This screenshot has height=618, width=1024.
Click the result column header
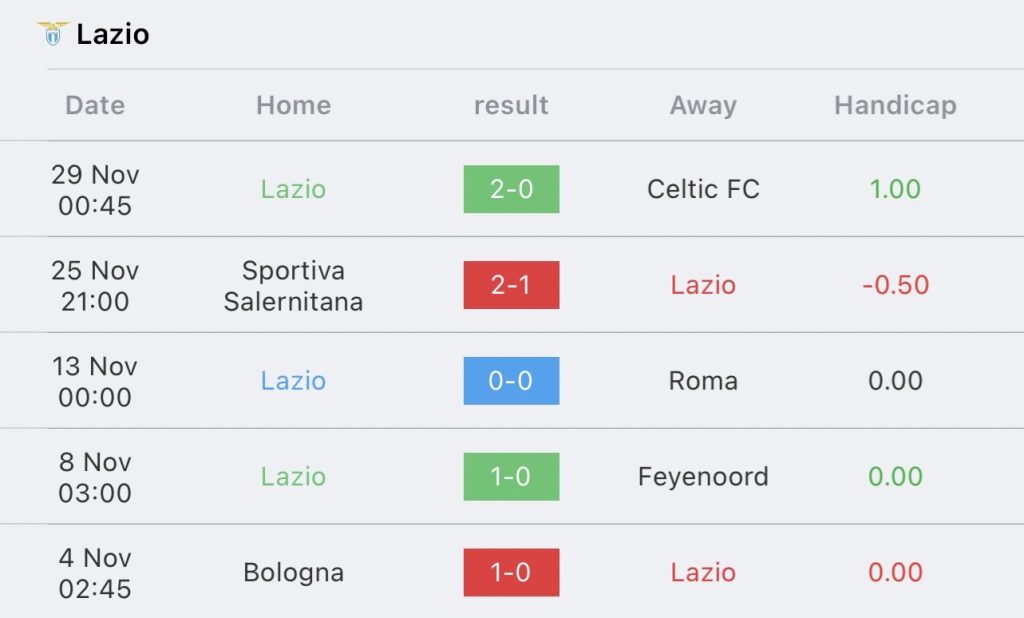[x=511, y=105]
